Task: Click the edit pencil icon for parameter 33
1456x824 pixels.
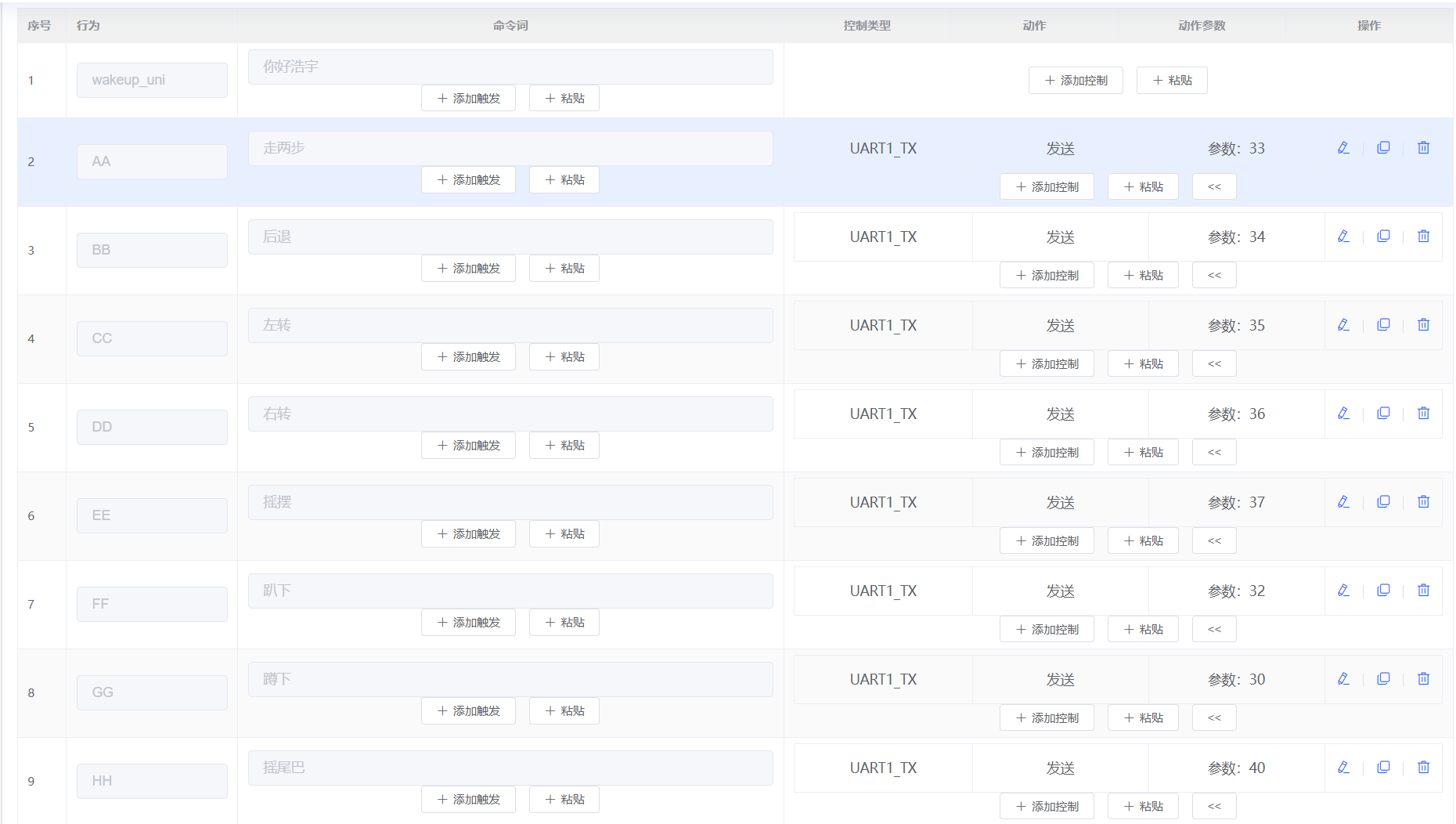Action: pyautogui.click(x=1343, y=148)
